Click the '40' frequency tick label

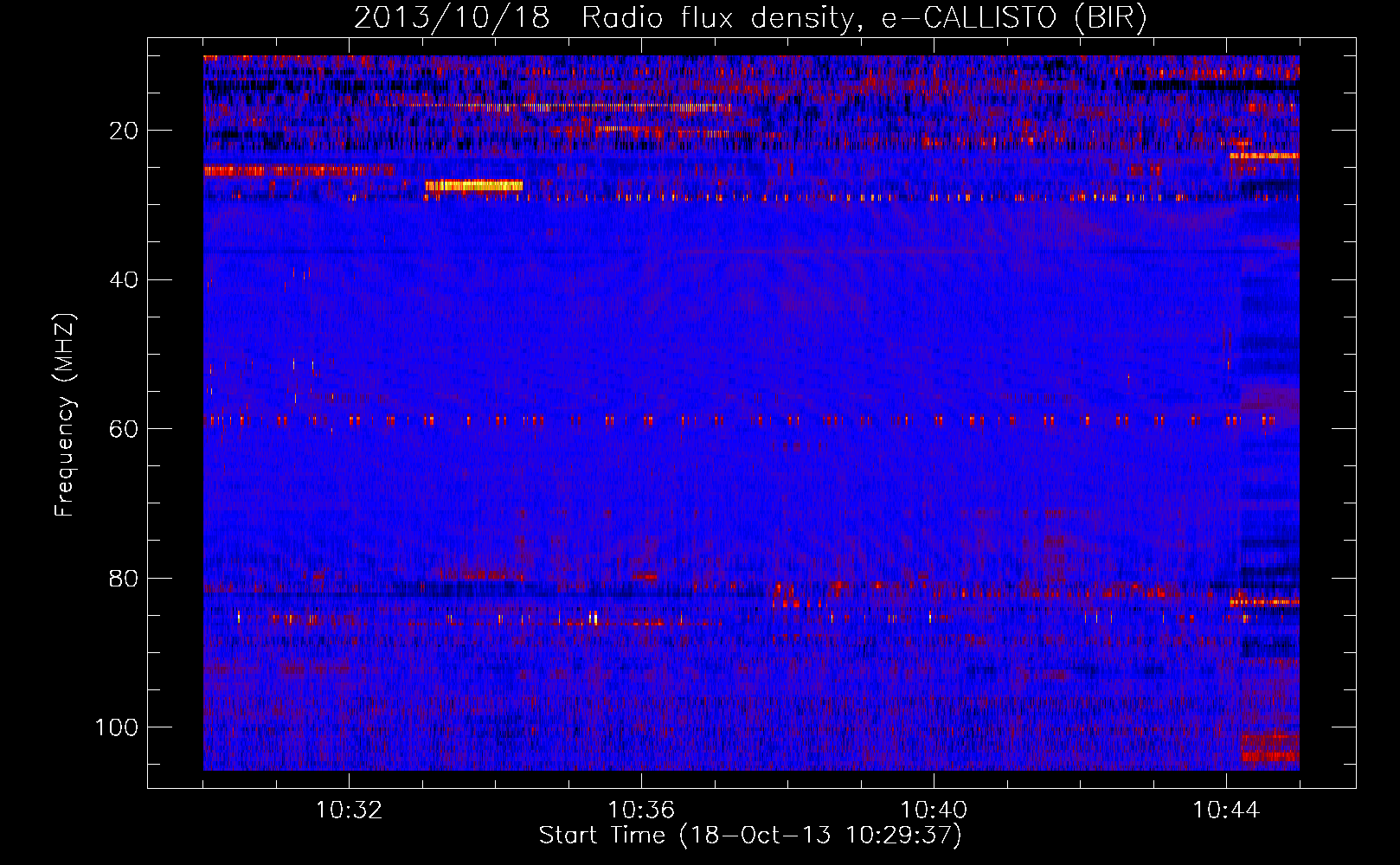point(125,280)
